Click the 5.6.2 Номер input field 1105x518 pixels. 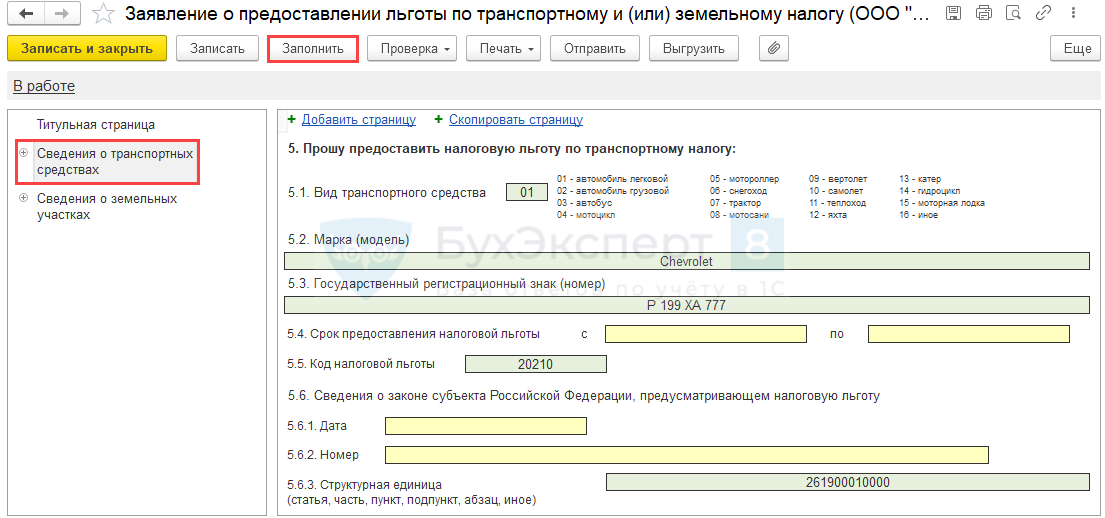686,455
